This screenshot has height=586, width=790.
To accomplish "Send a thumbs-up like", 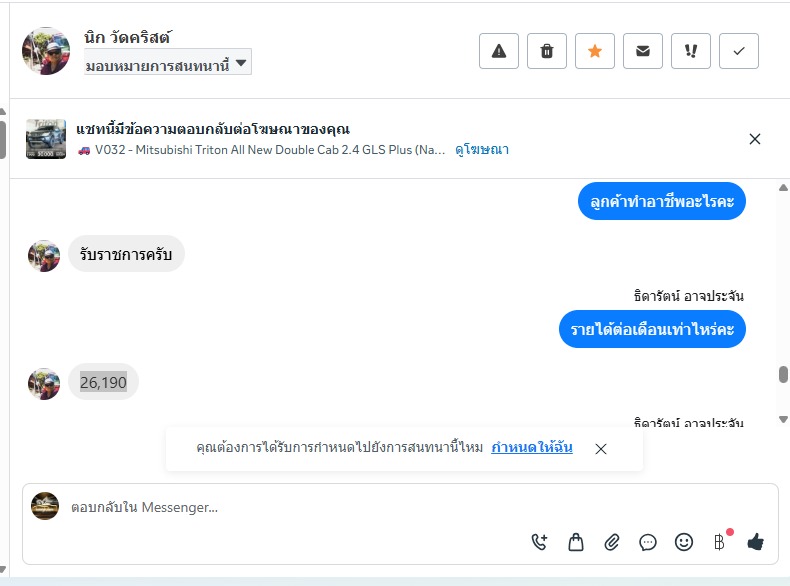I will 755,542.
